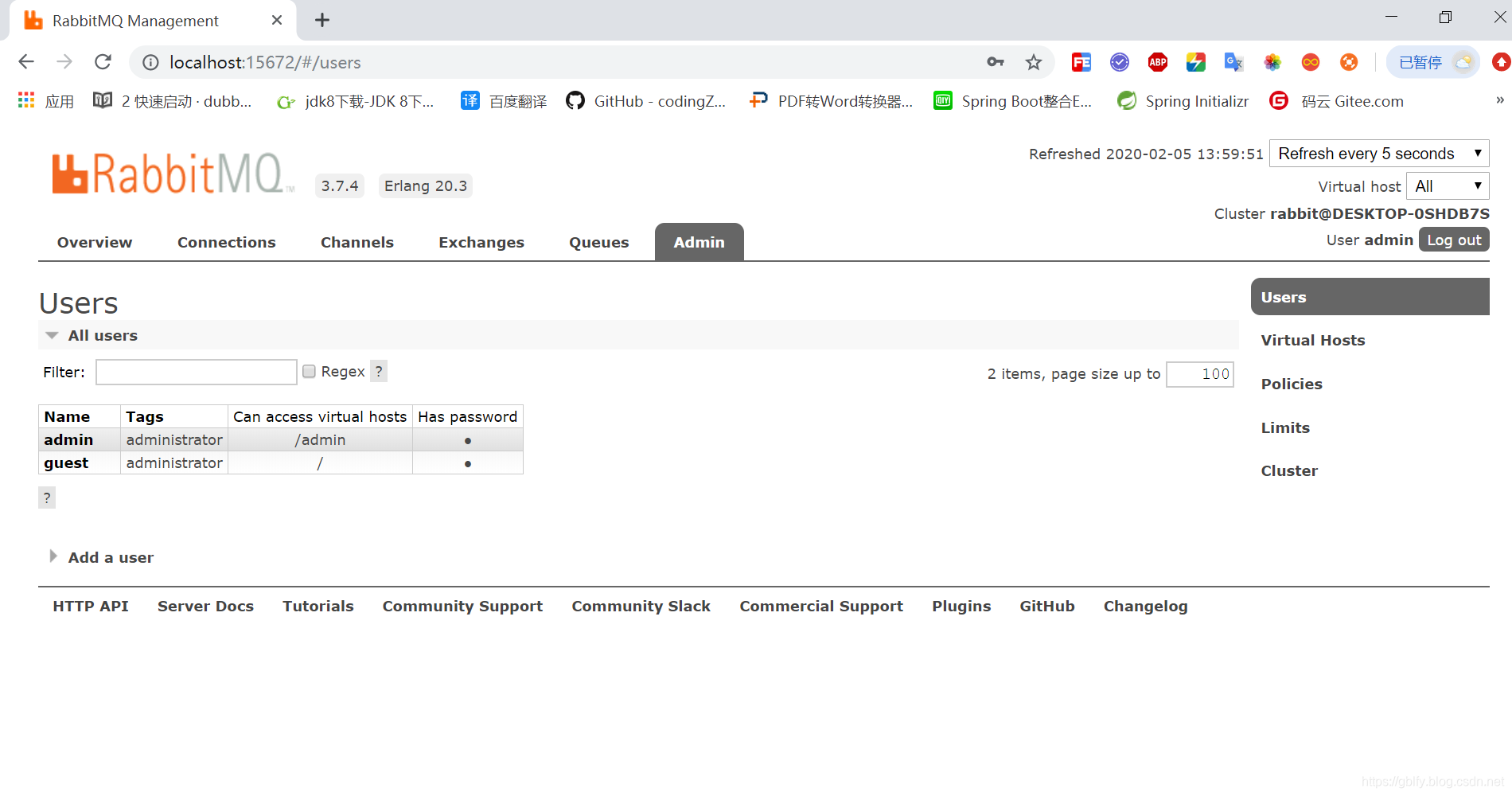
Task: Switch to the Connections tab
Action: [x=227, y=242]
